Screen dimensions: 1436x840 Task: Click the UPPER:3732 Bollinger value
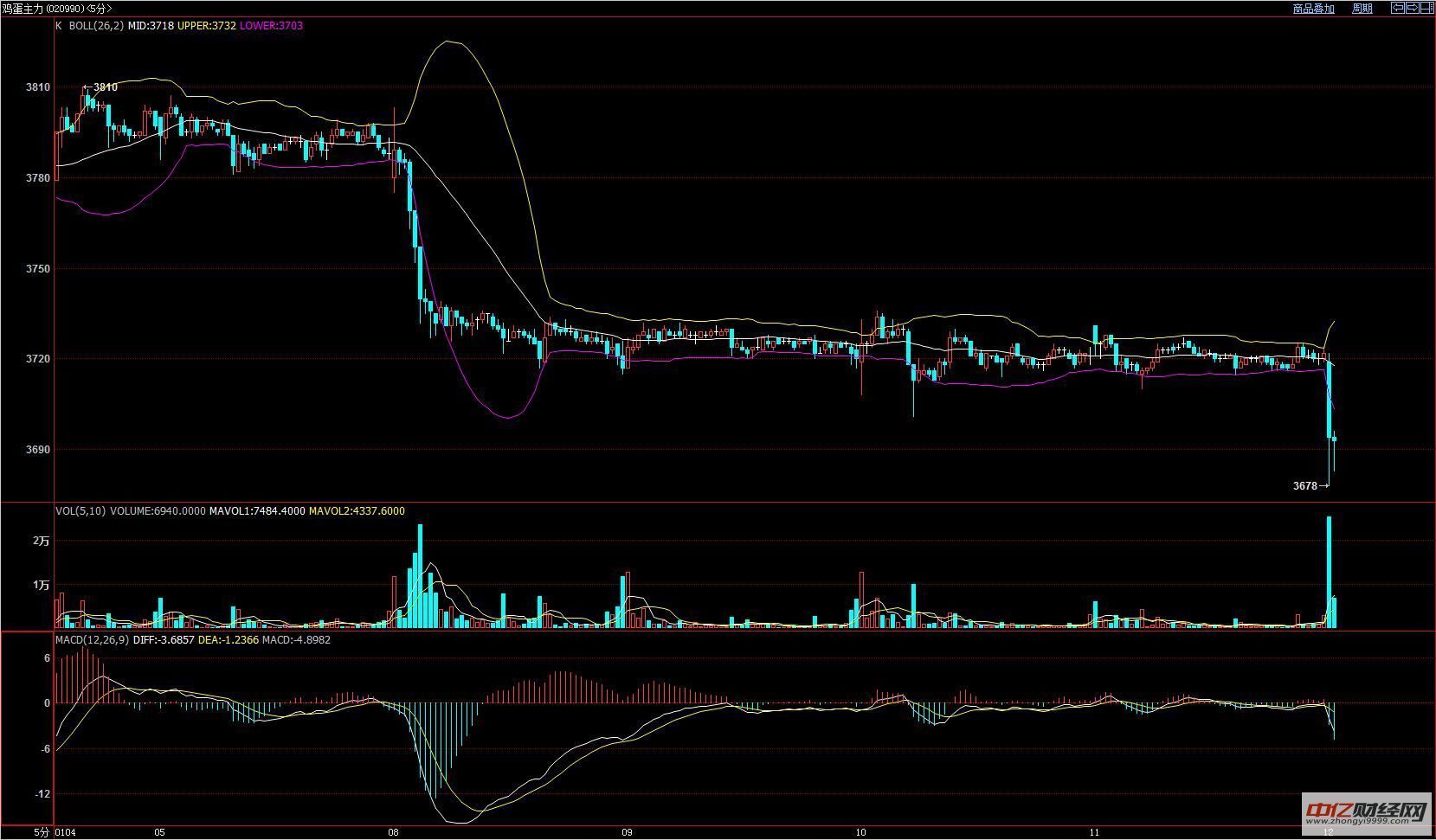click(x=207, y=26)
